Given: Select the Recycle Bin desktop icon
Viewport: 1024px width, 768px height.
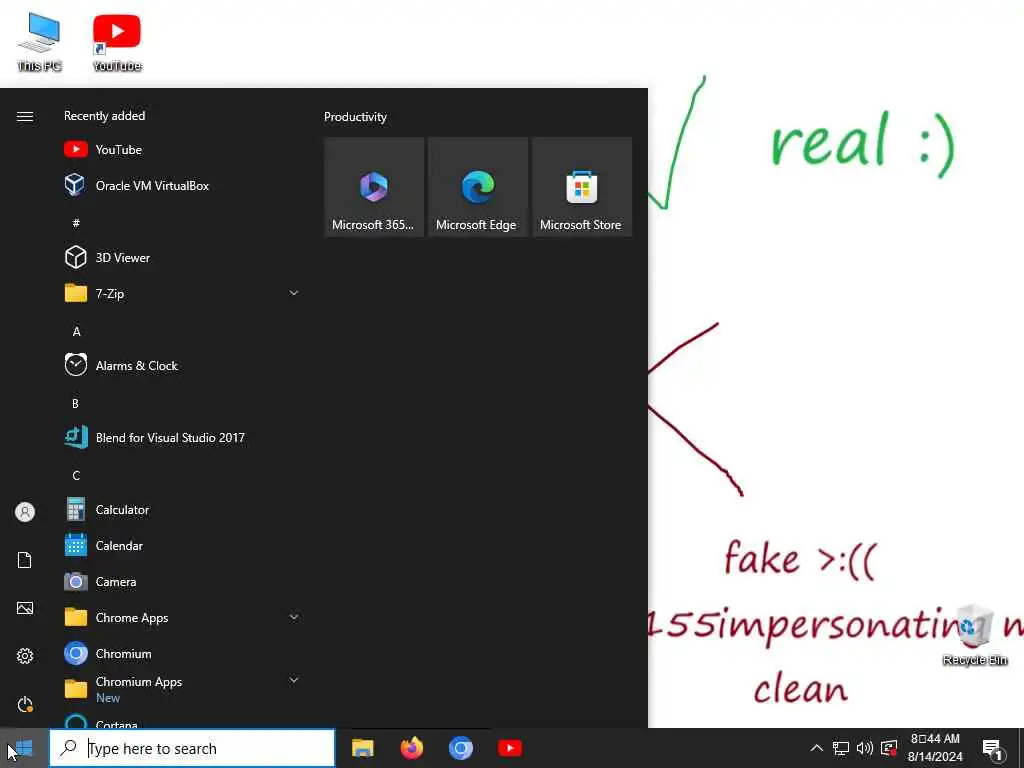Looking at the screenshot, I should tap(975, 635).
